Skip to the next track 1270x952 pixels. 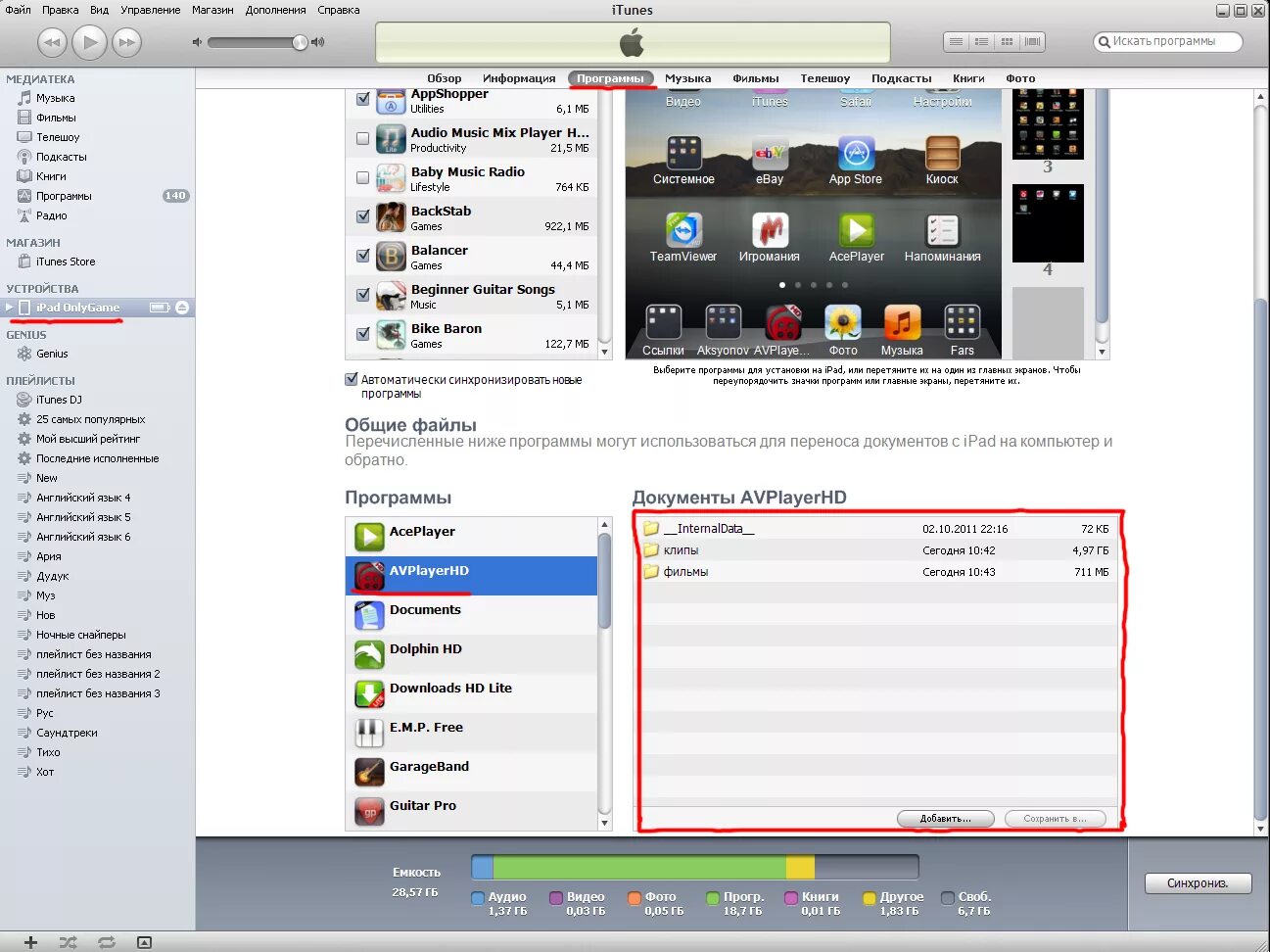[x=126, y=42]
